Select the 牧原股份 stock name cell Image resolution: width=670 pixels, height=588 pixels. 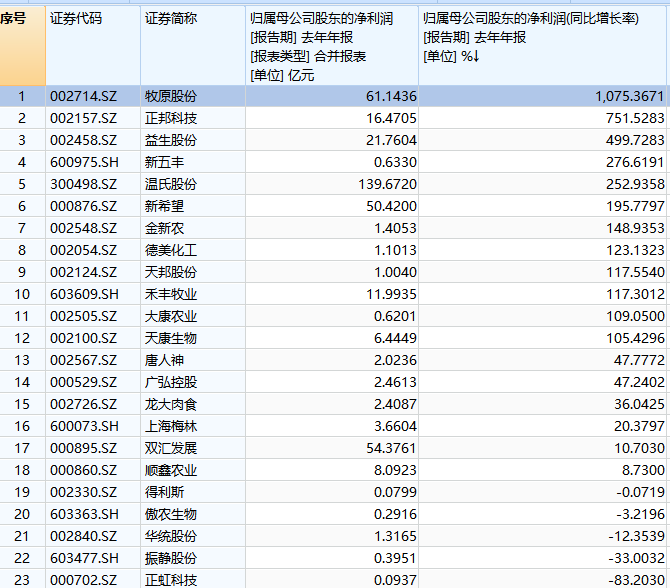171,97
